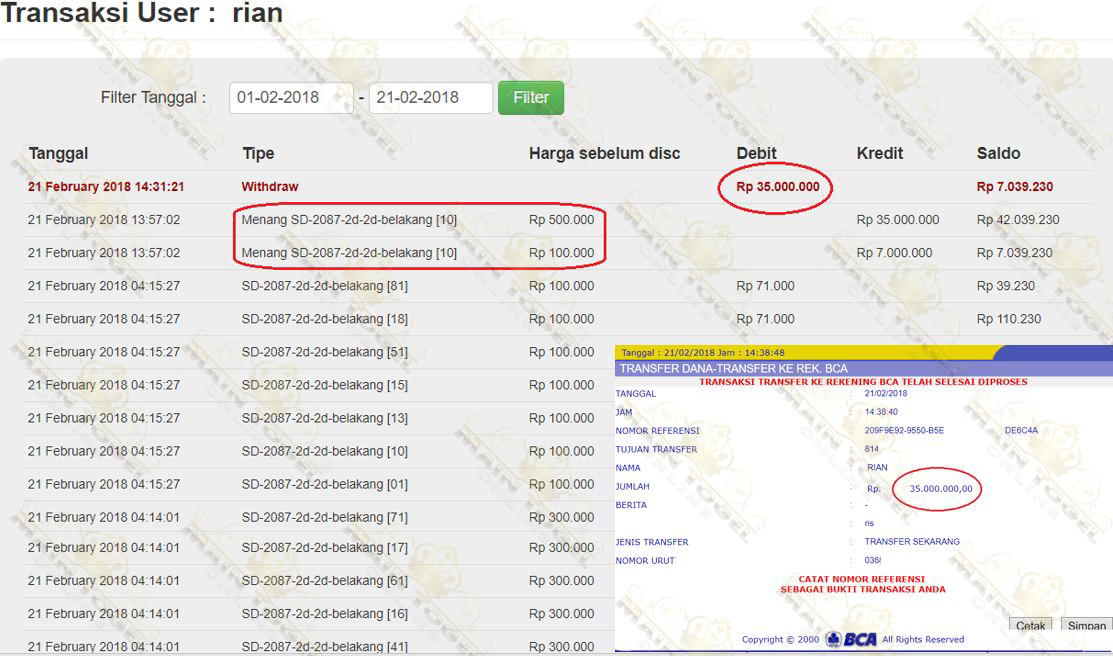Select the Menang row with Rp 500.000 price

pos(349,220)
